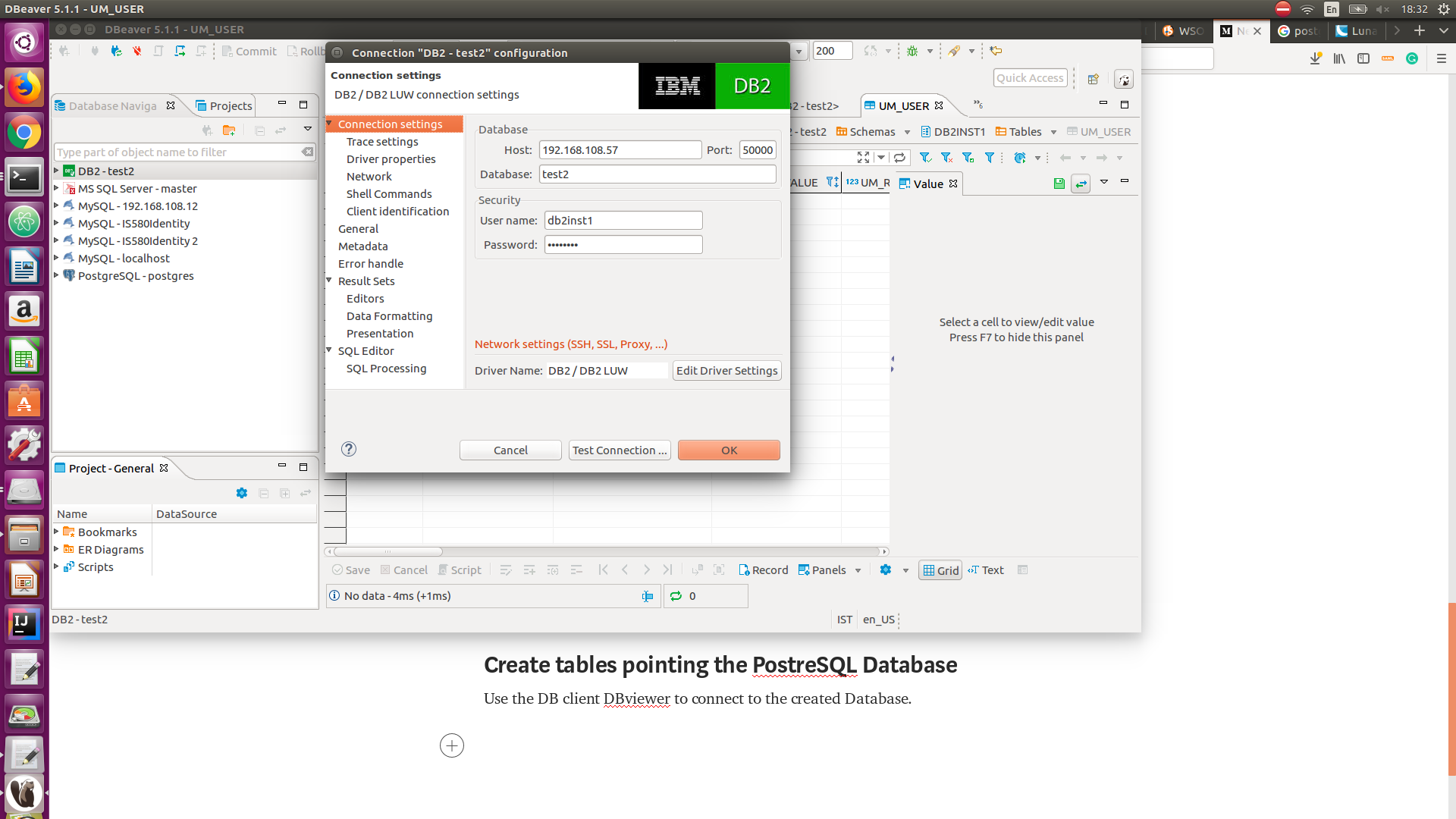Click the Edit Driver Settings button

tap(726, 371)
